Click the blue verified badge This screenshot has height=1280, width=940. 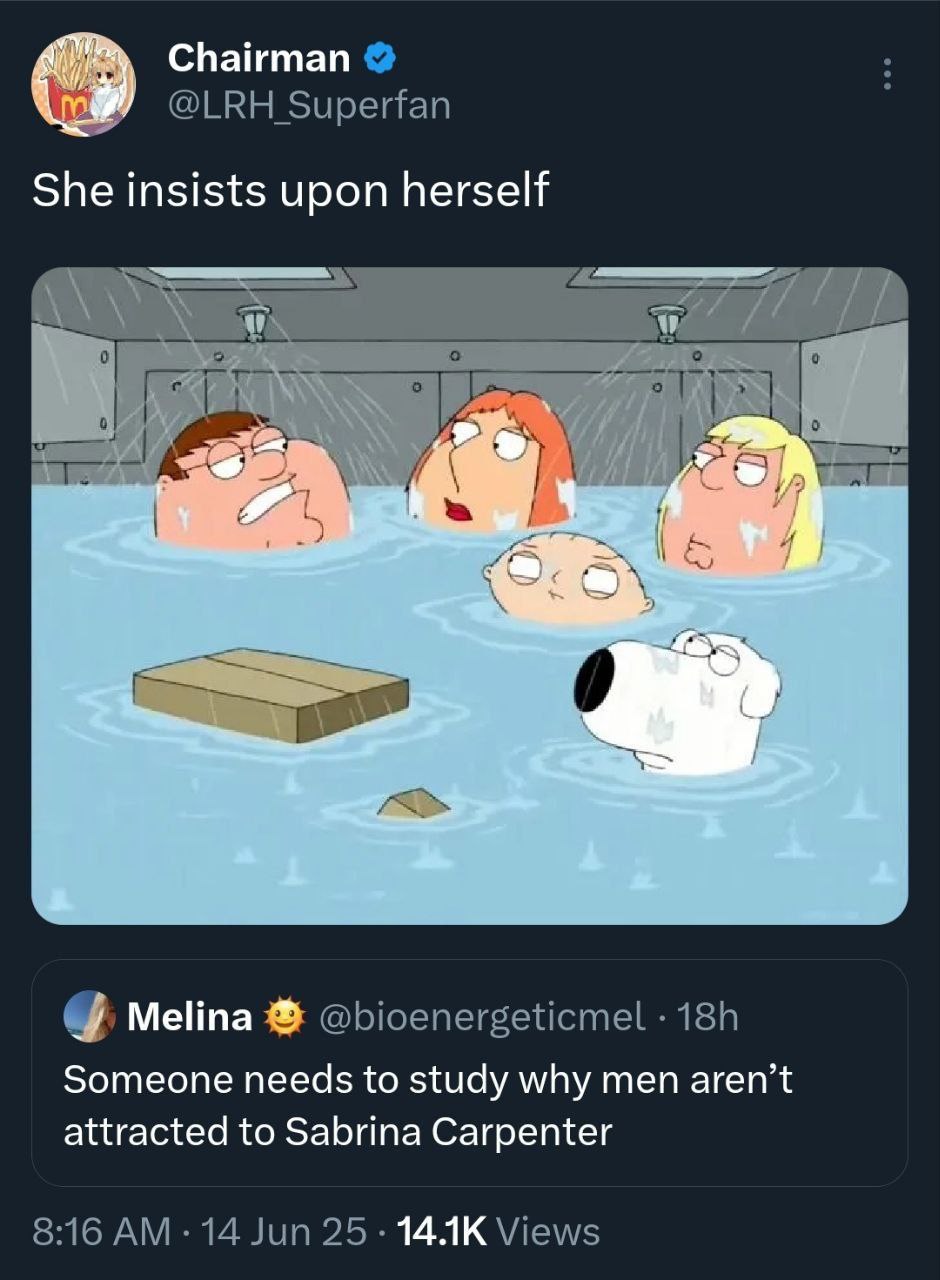pos(378,59)
